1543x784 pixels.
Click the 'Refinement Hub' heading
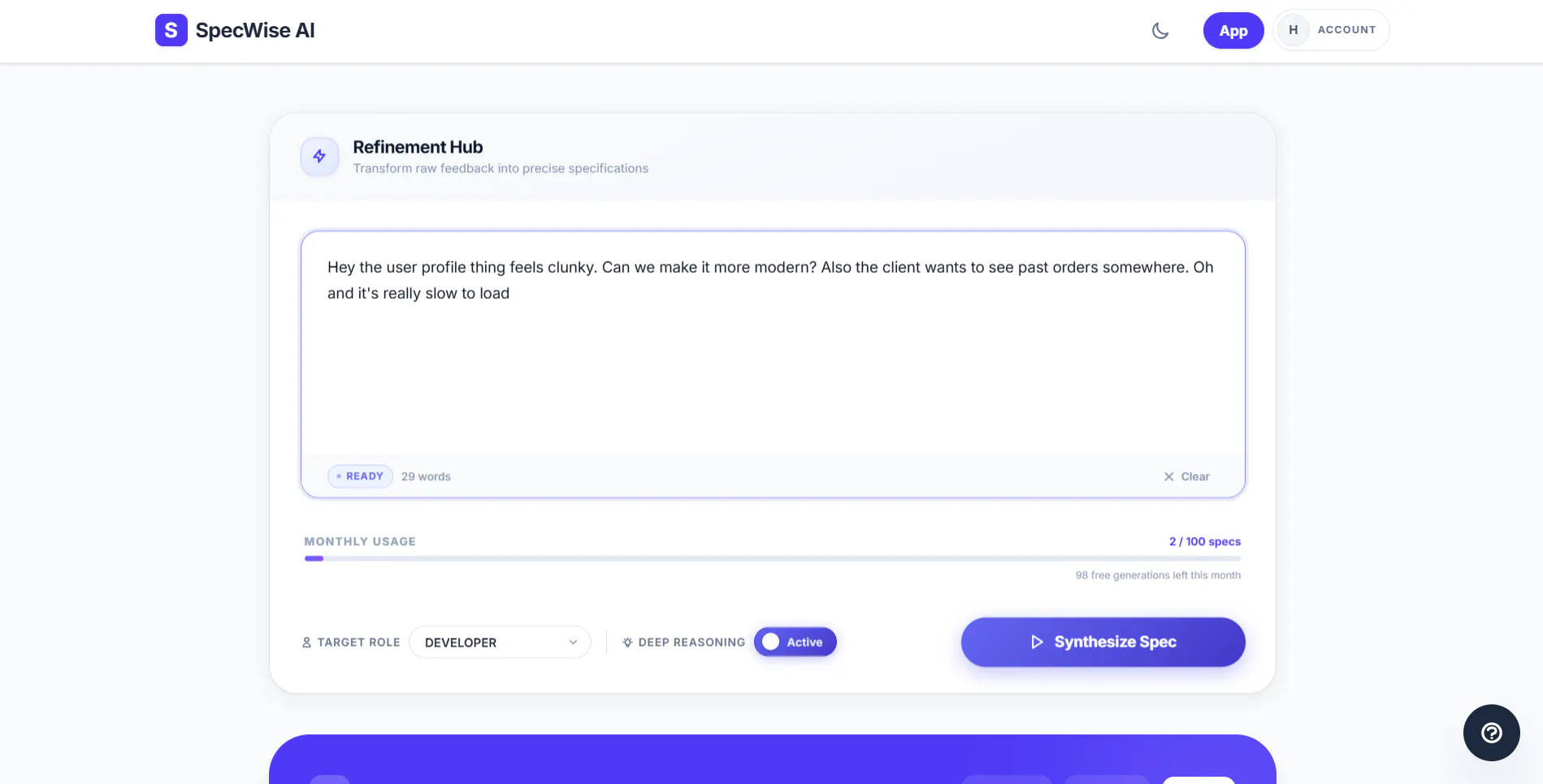tap(418, 147)
